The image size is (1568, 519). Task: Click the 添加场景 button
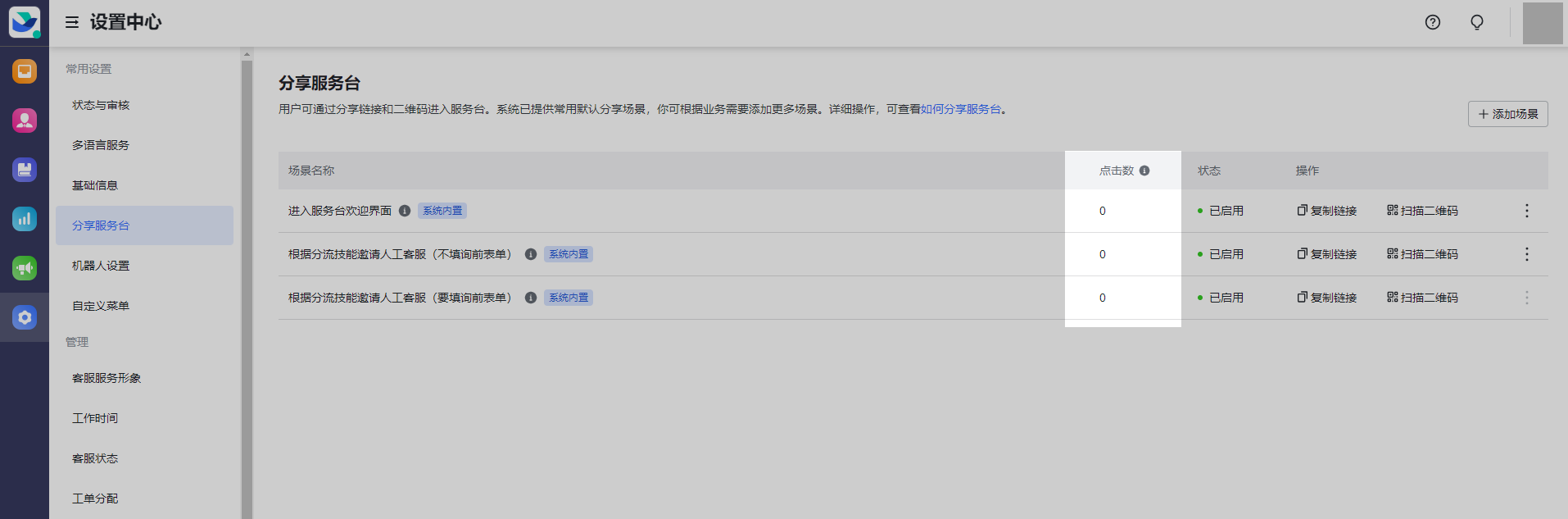click(x=1507, y=114)
